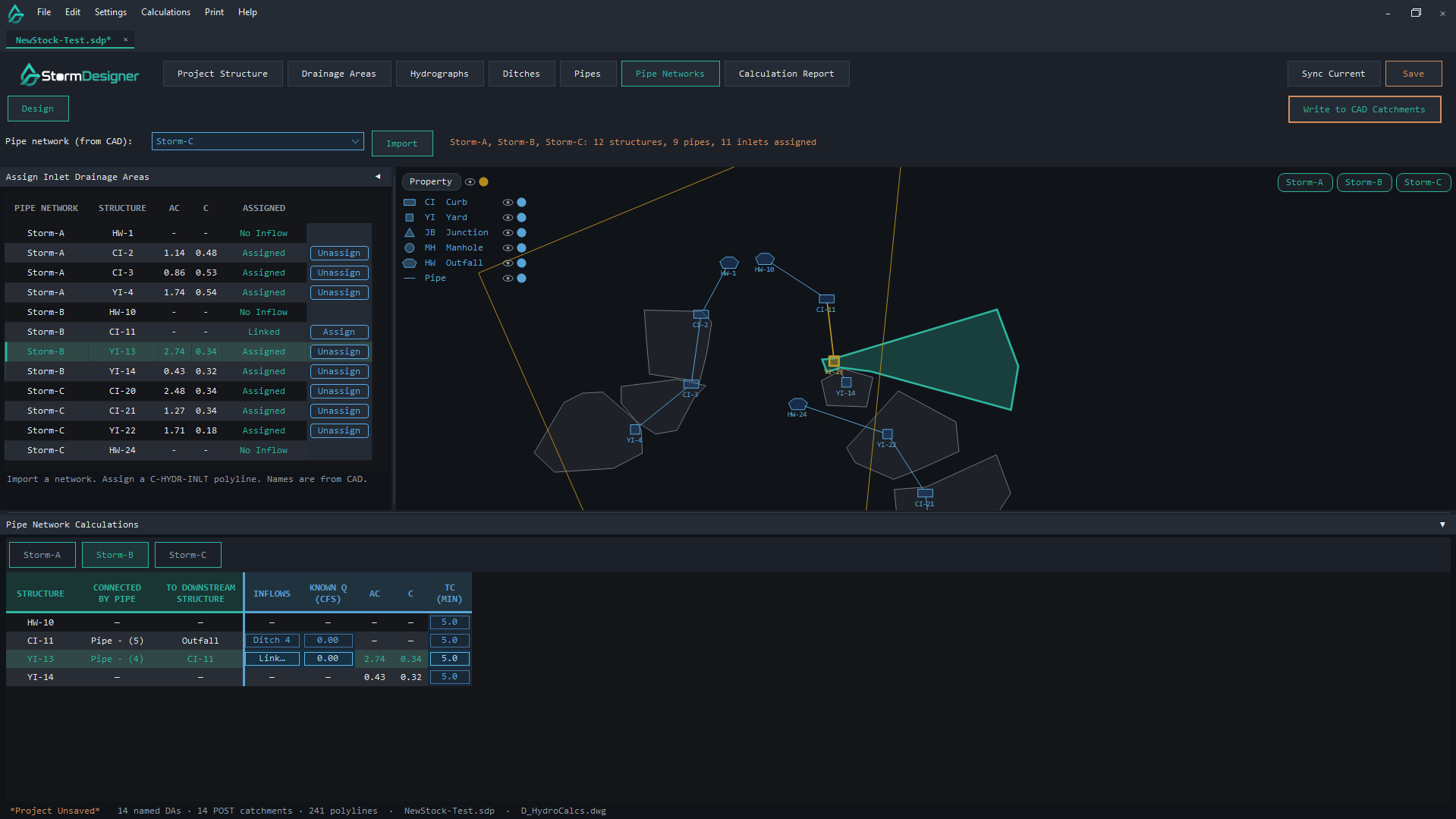Click the Curb inlet legend rectangle icon
Screen dimensions: 1456x819
[x=410, y=203]
